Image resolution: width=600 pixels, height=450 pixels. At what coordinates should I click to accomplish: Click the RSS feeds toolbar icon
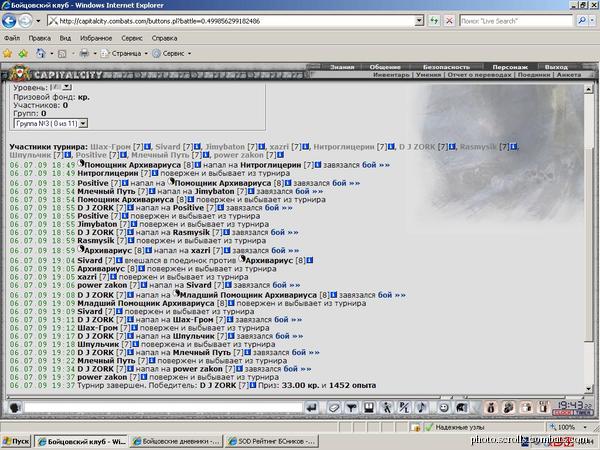pyautogui.click(x=62, y=54)
